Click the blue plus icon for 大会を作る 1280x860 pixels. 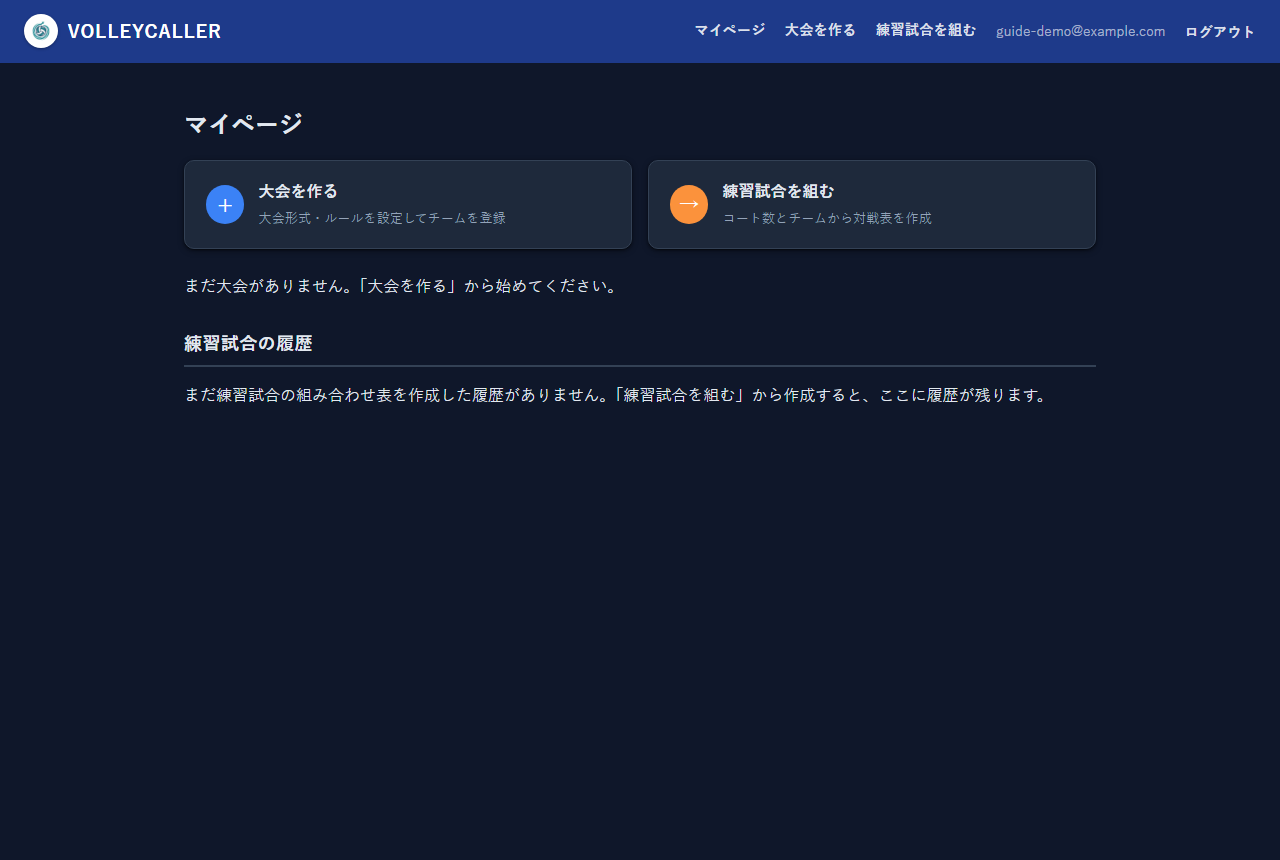coord(225,205)
